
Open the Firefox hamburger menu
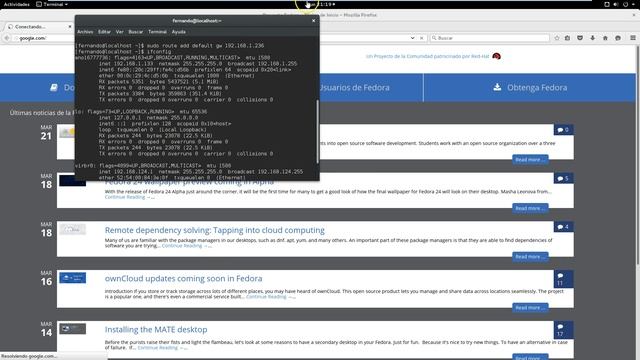tap(633, 38)
